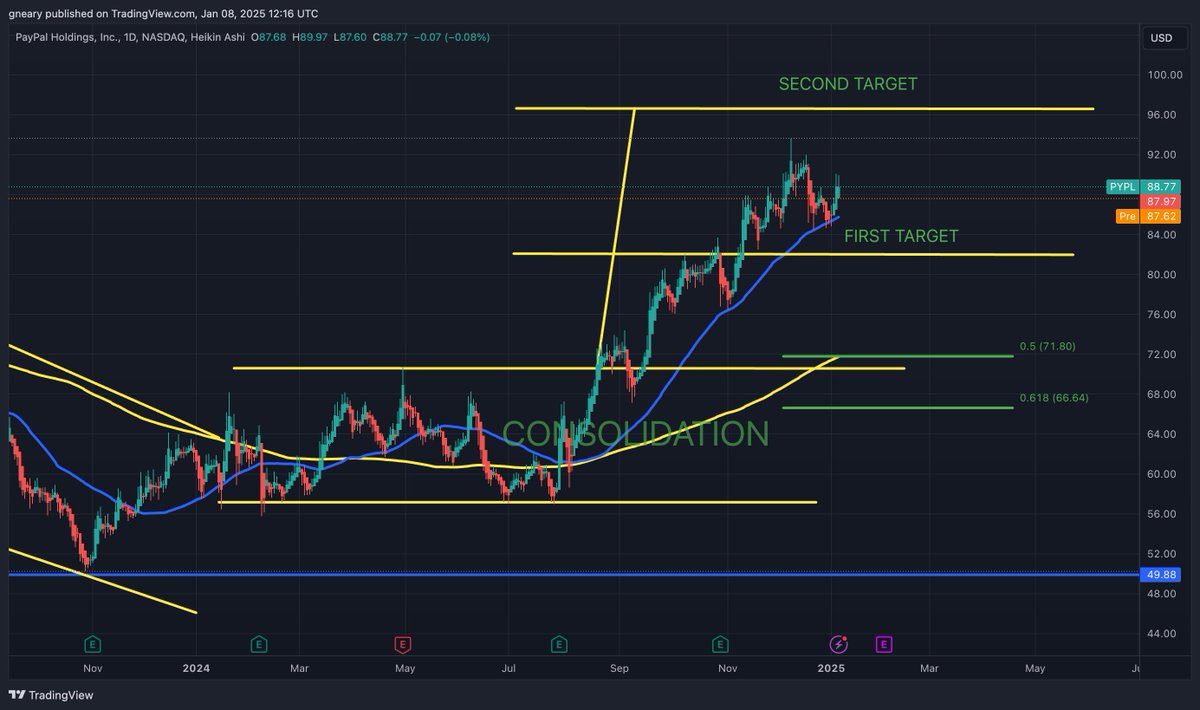The image size is (1200, 710).
Task: Click green earnings E marker between Jul and Sep
Action: coord(559,644)
